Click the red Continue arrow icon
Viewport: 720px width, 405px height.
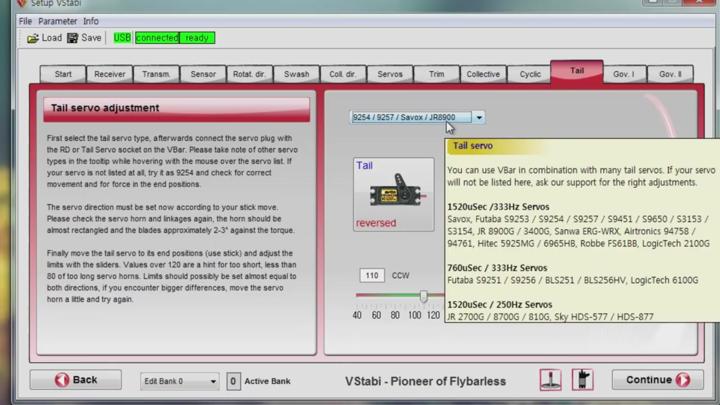tap(683, 380)
